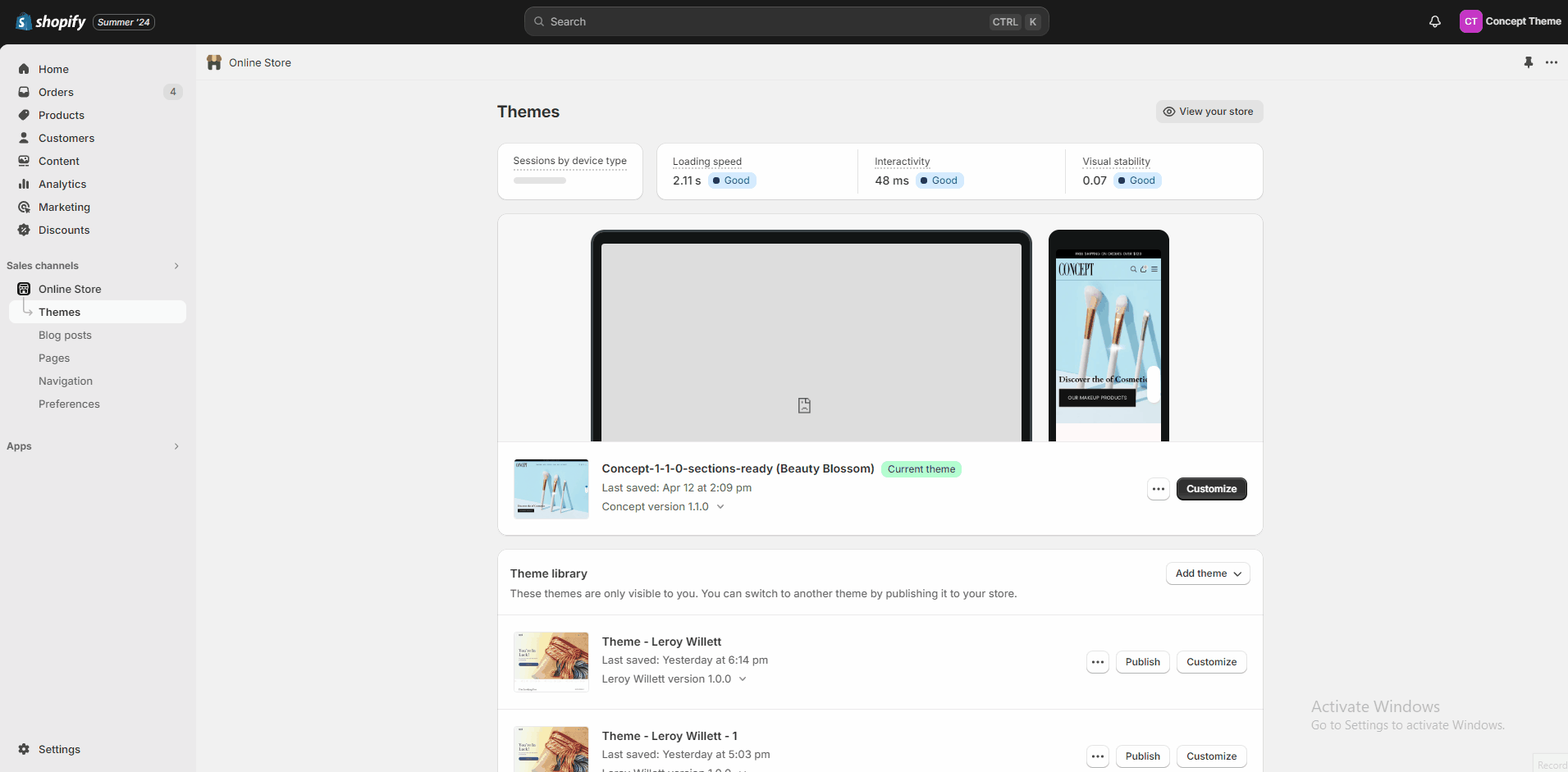Click the pin icon in page header

[1528, 62]
